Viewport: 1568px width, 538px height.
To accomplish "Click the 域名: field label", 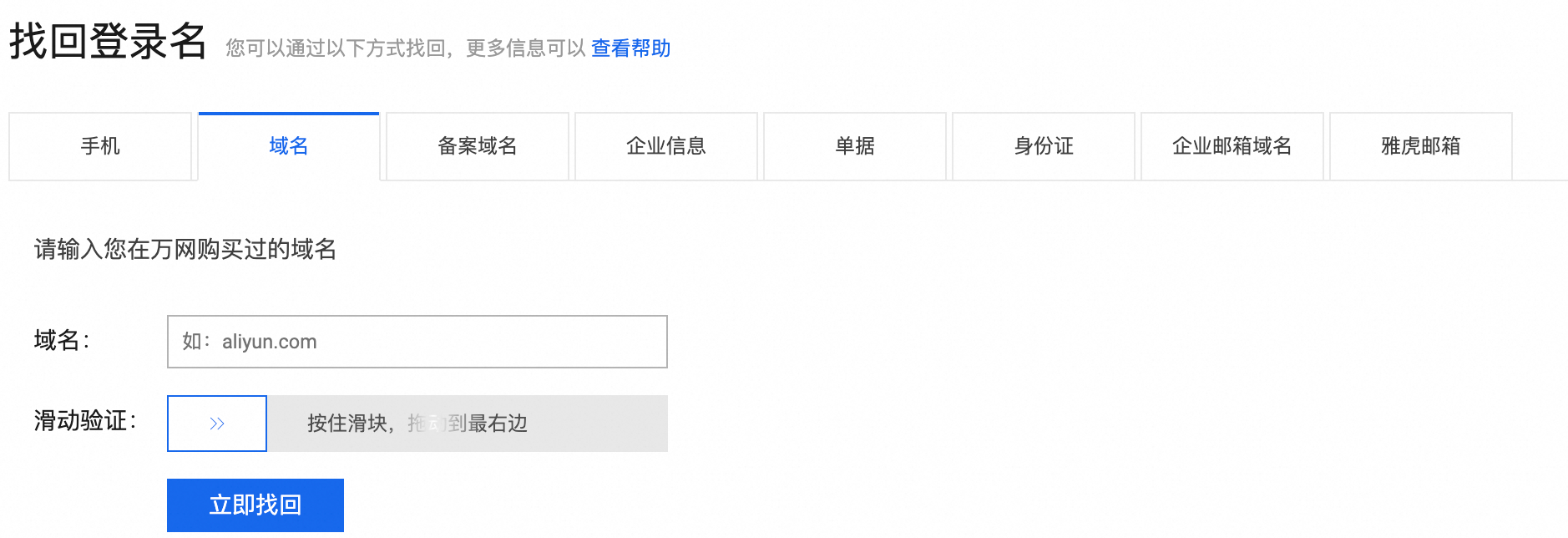I will 62,341.
